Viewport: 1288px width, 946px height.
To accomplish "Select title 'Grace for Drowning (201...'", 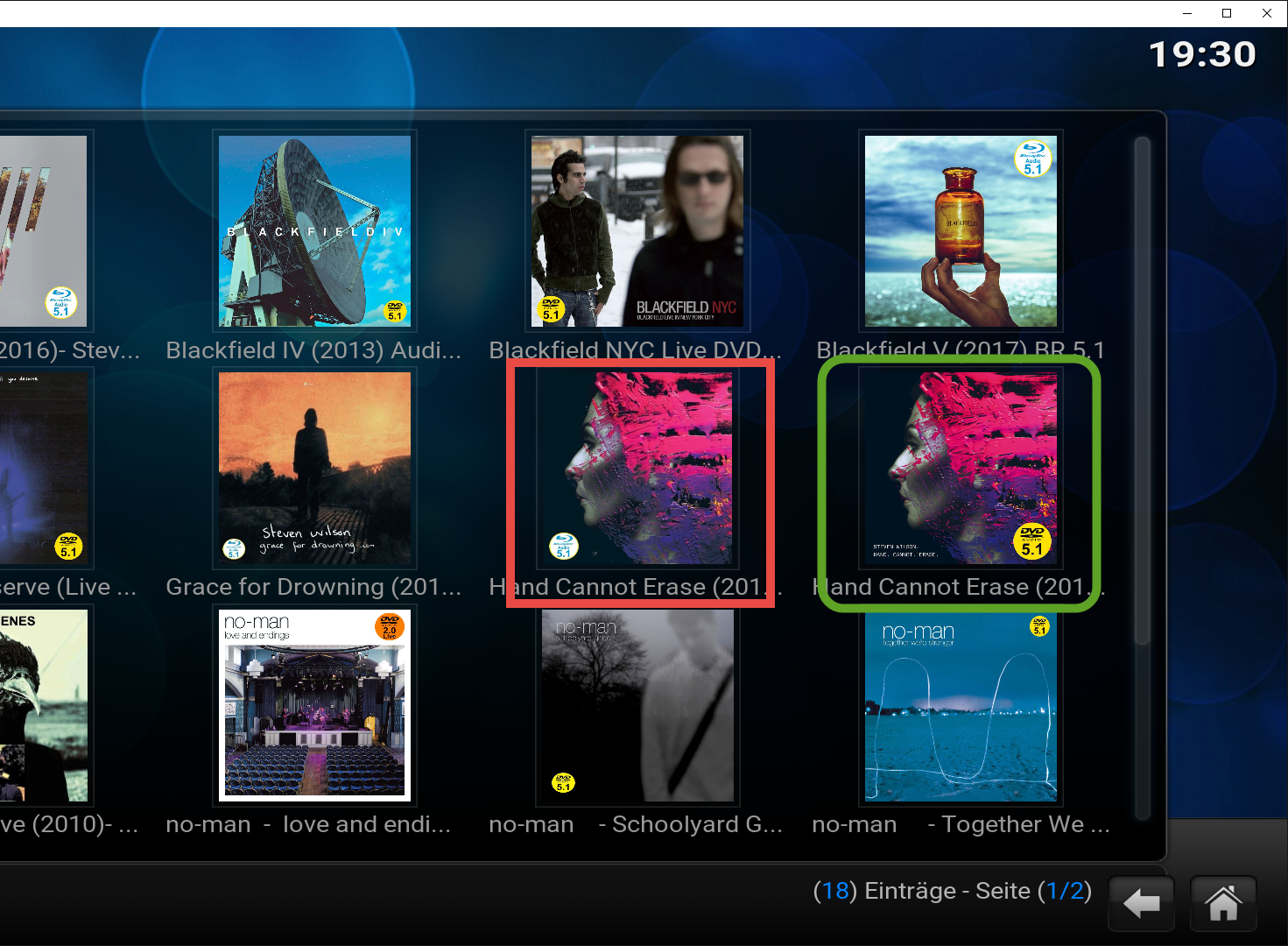I will [x=313, y=587].
